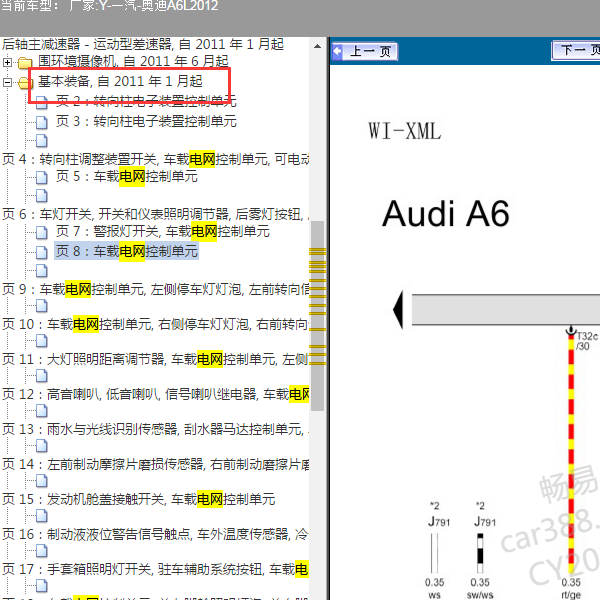Image resolution: width=600 pixels, height=600 pixels.
Task: Click document icon beside 页 8
Action: pos(42,252)
